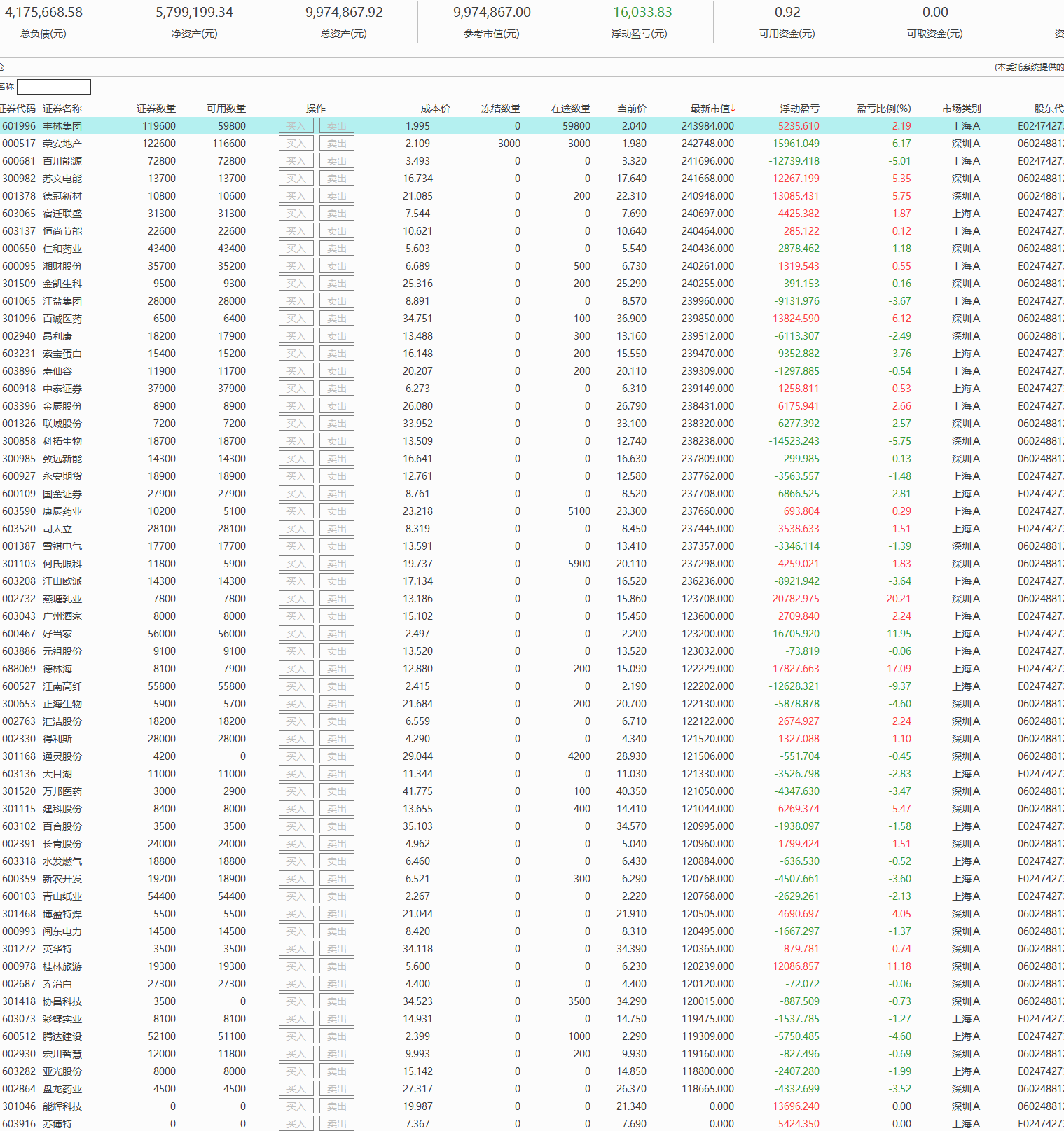Click 买入 button for 丰林集团
The width and height of the screenshot is (1064, 1131).
[x=296, y=126]
